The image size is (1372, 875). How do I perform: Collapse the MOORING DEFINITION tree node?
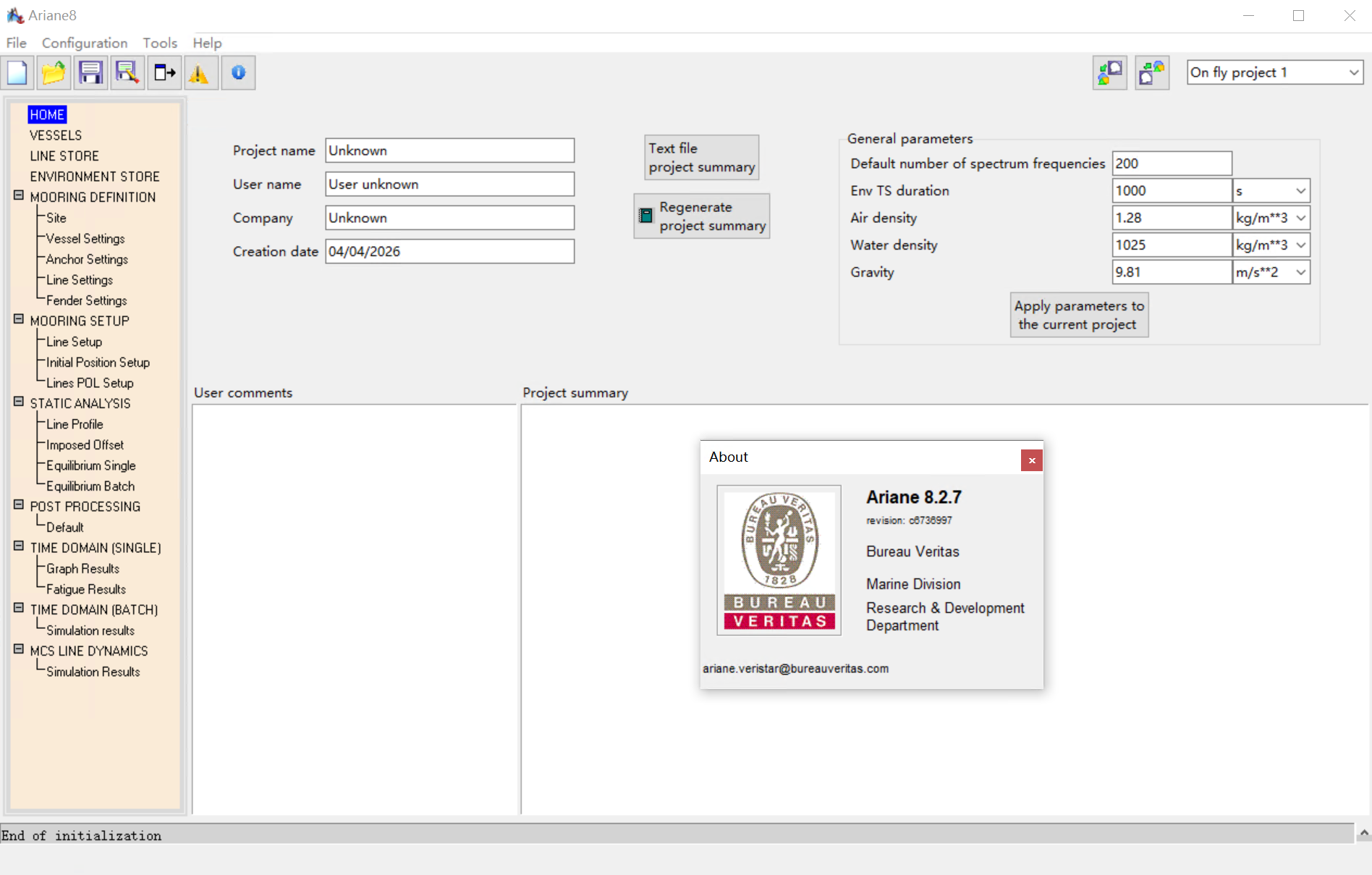click(x=19, y=195)
